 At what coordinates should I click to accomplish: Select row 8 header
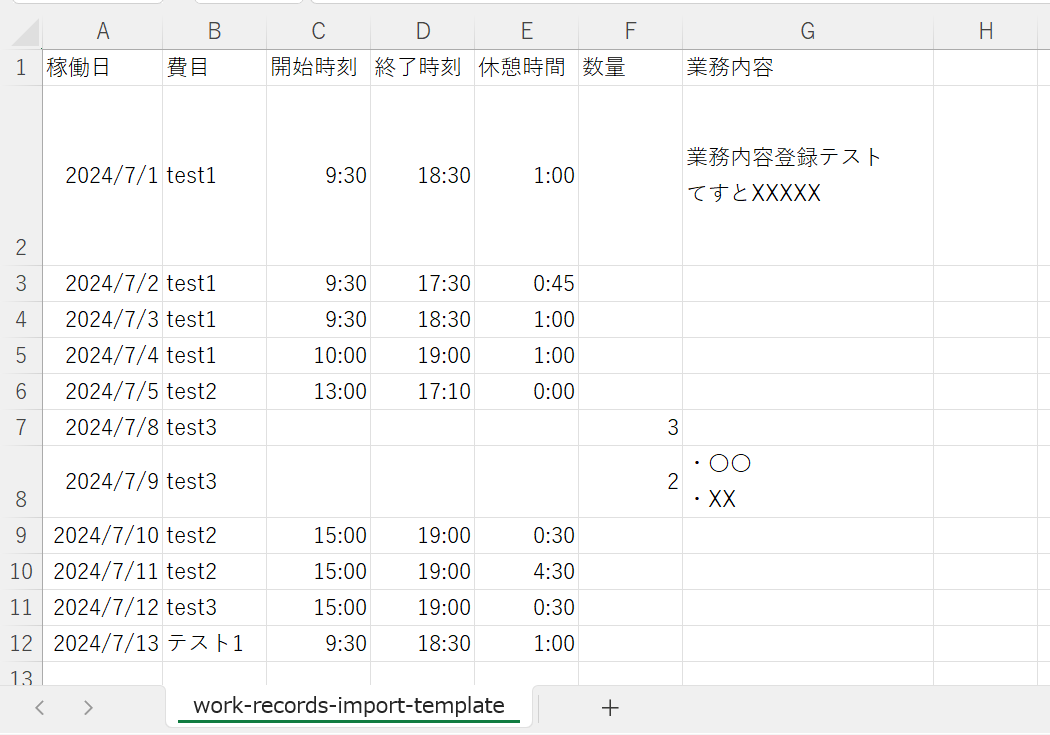[21, 481]
